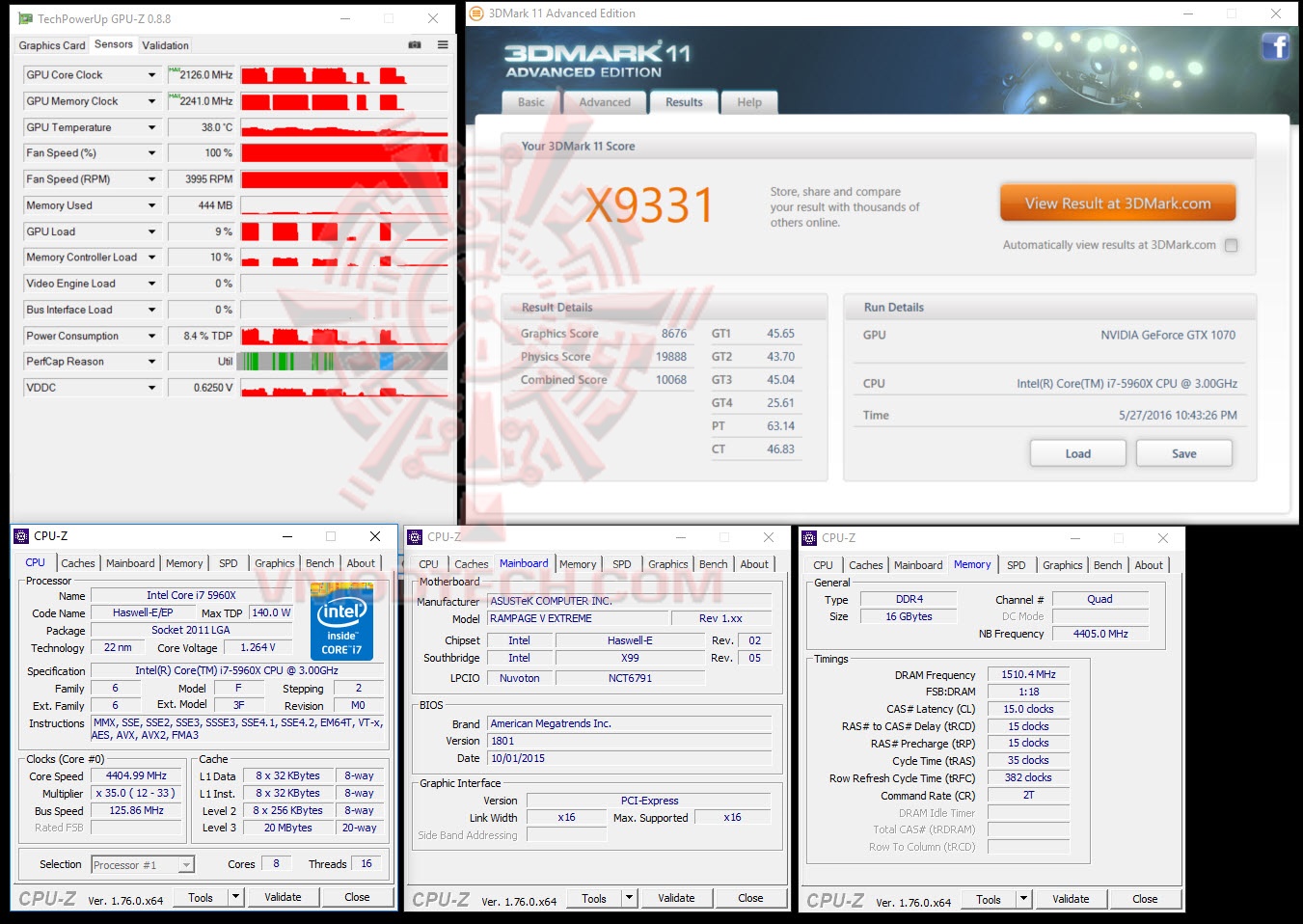The height and width of the screenshot is (924, 1303).
Task: Click the DRAM Frequency value 1510.4 MHz
Action: point(1028,675)
